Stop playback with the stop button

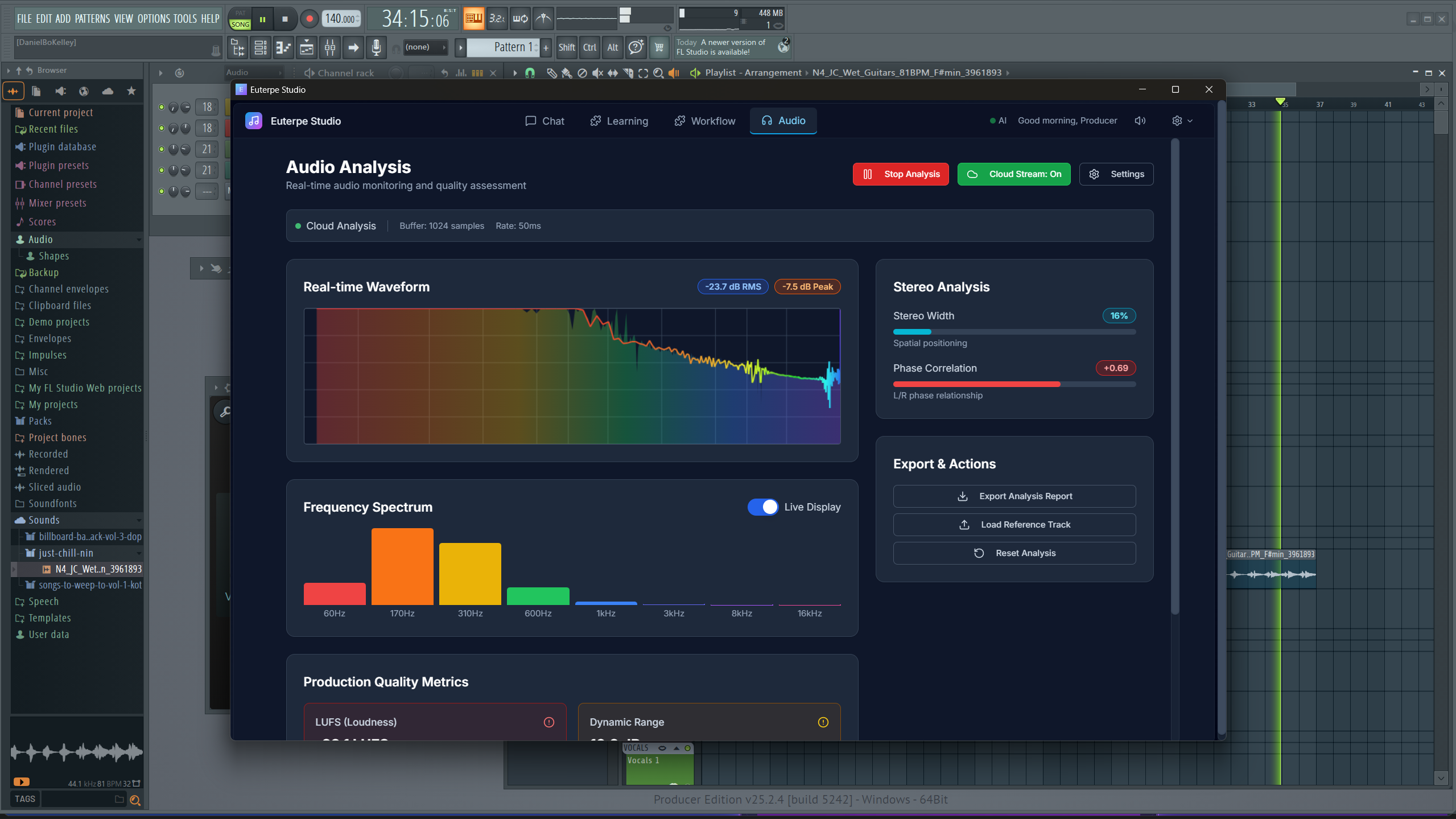click(x=285, y=19)
